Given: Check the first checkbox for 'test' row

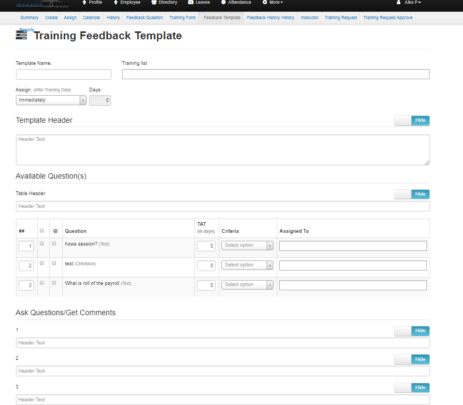Looking at the screenshot, I should click(42, 263).
